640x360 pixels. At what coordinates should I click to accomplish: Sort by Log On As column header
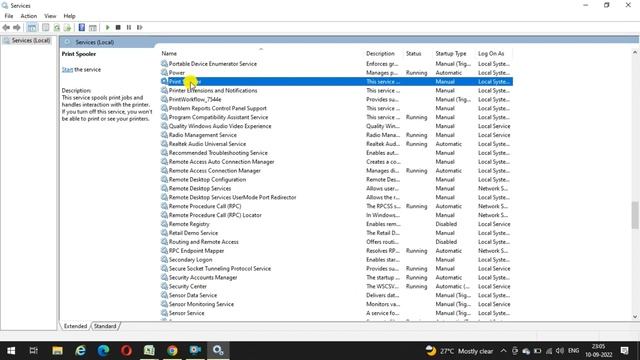click(x=491, y=53)
